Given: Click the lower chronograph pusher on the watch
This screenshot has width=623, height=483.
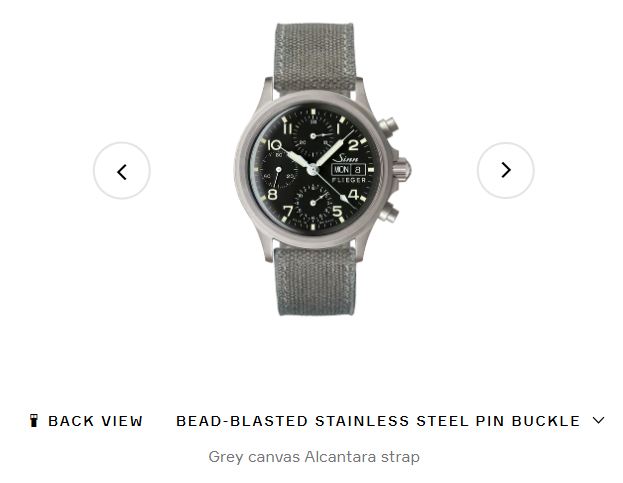Looking at the screenshot, I should tap(388, 213).
